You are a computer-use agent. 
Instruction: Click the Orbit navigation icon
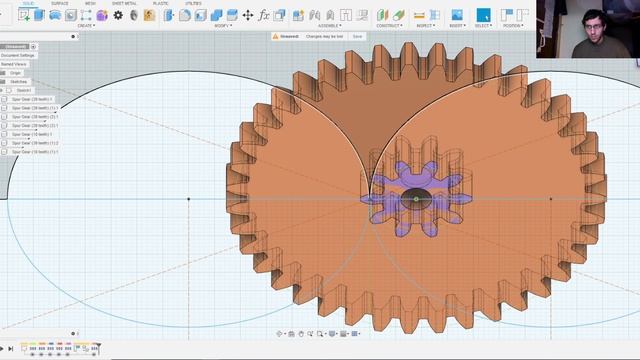(x=280, y=334)
